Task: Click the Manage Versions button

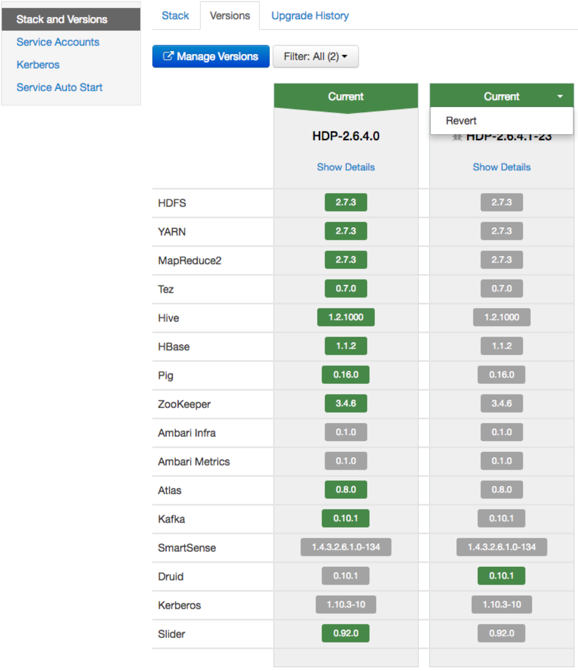Action: click(x=211, y=56)
